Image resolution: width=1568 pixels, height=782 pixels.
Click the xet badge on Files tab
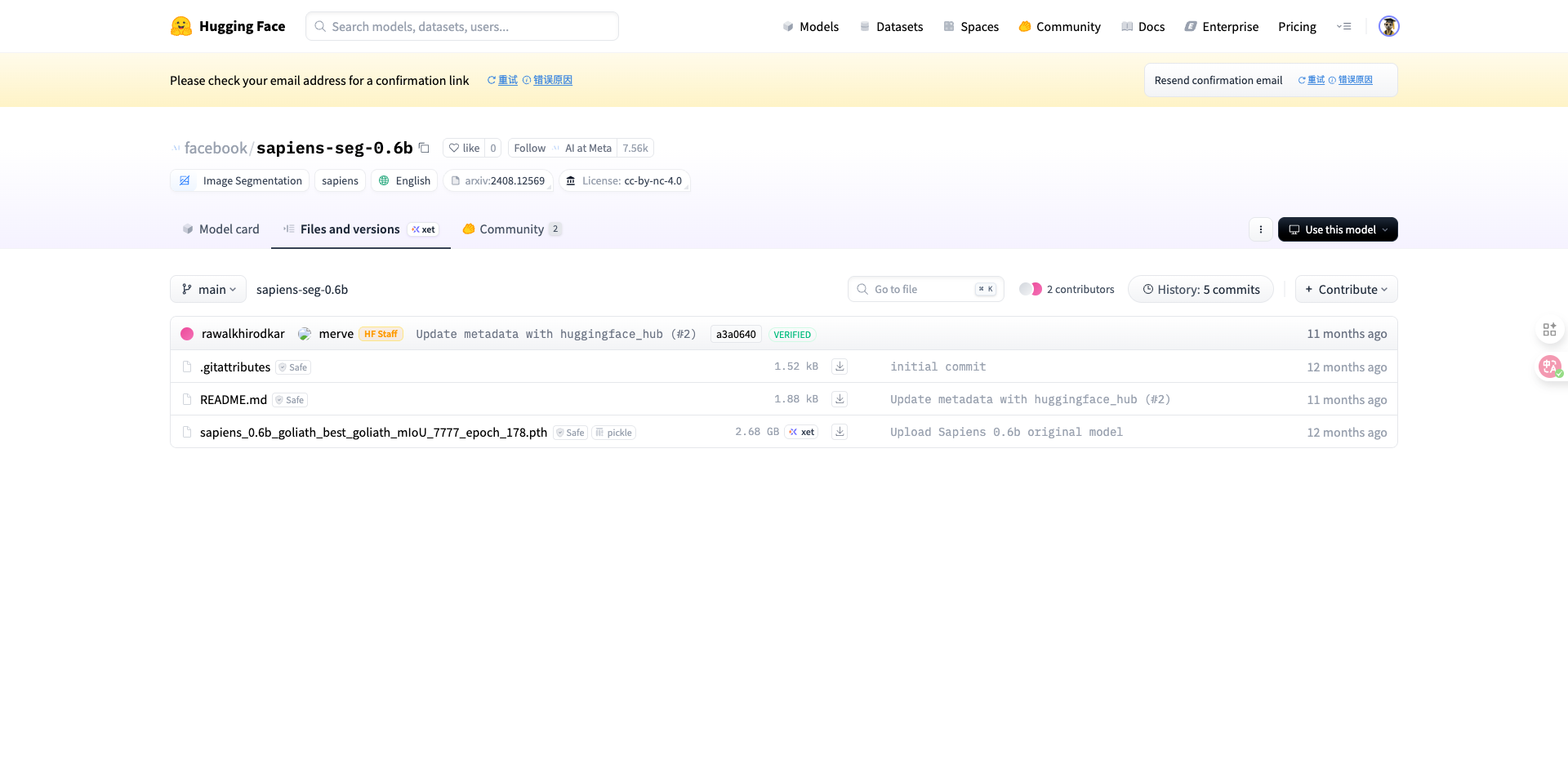point(423,229)
